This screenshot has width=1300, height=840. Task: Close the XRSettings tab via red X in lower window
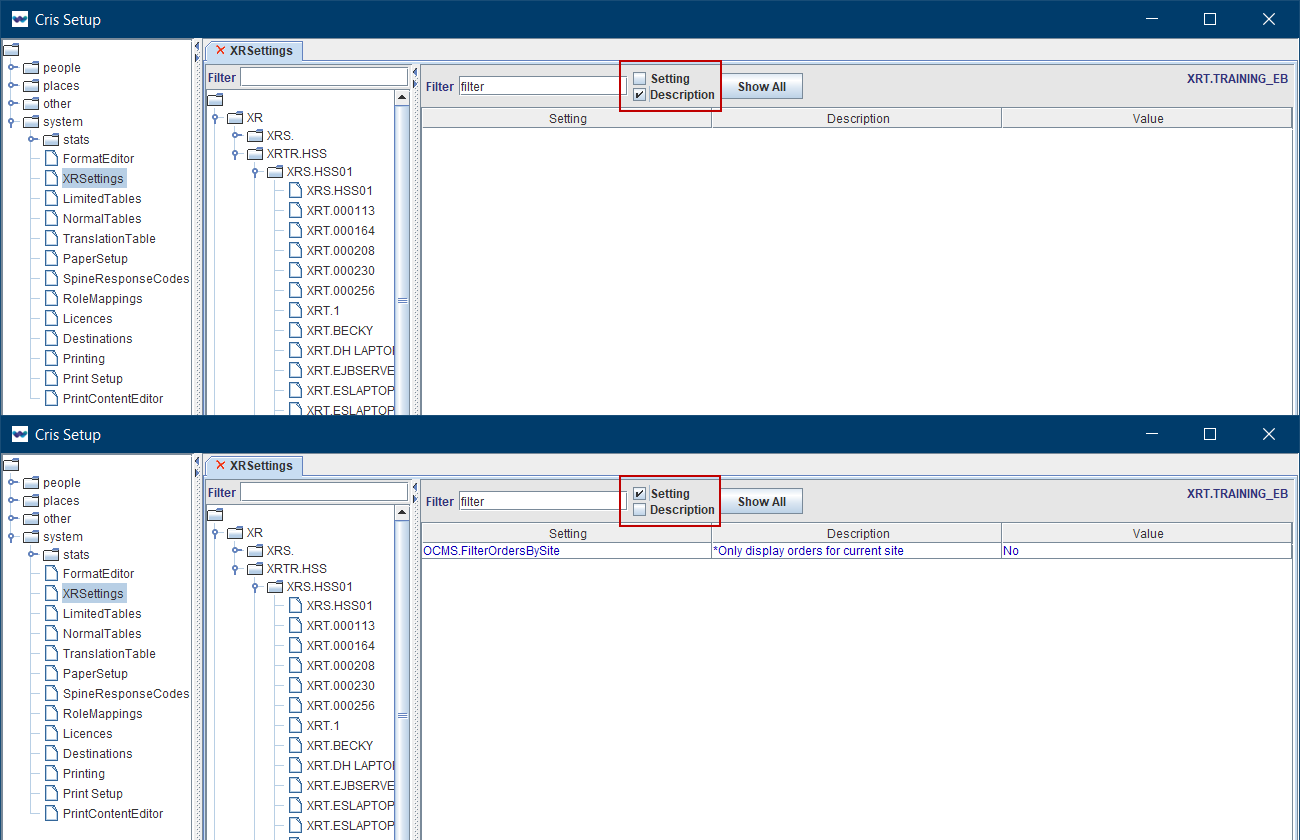tap(220, 465)
